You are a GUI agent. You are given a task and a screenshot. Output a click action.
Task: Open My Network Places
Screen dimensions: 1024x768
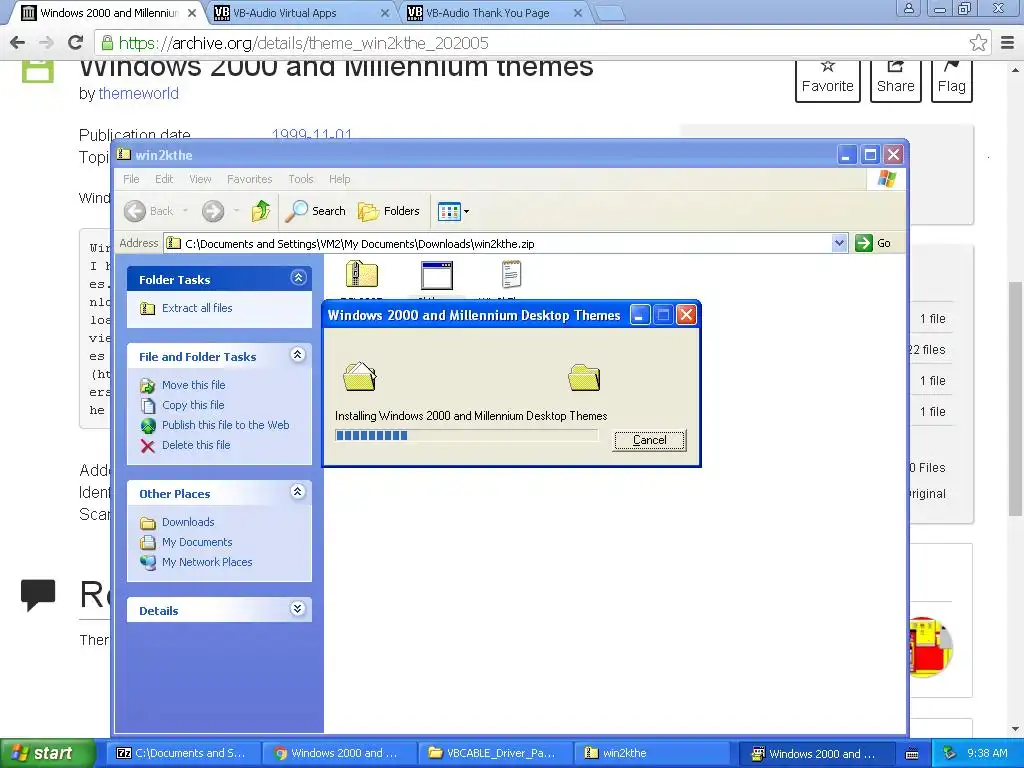(207, 562)
